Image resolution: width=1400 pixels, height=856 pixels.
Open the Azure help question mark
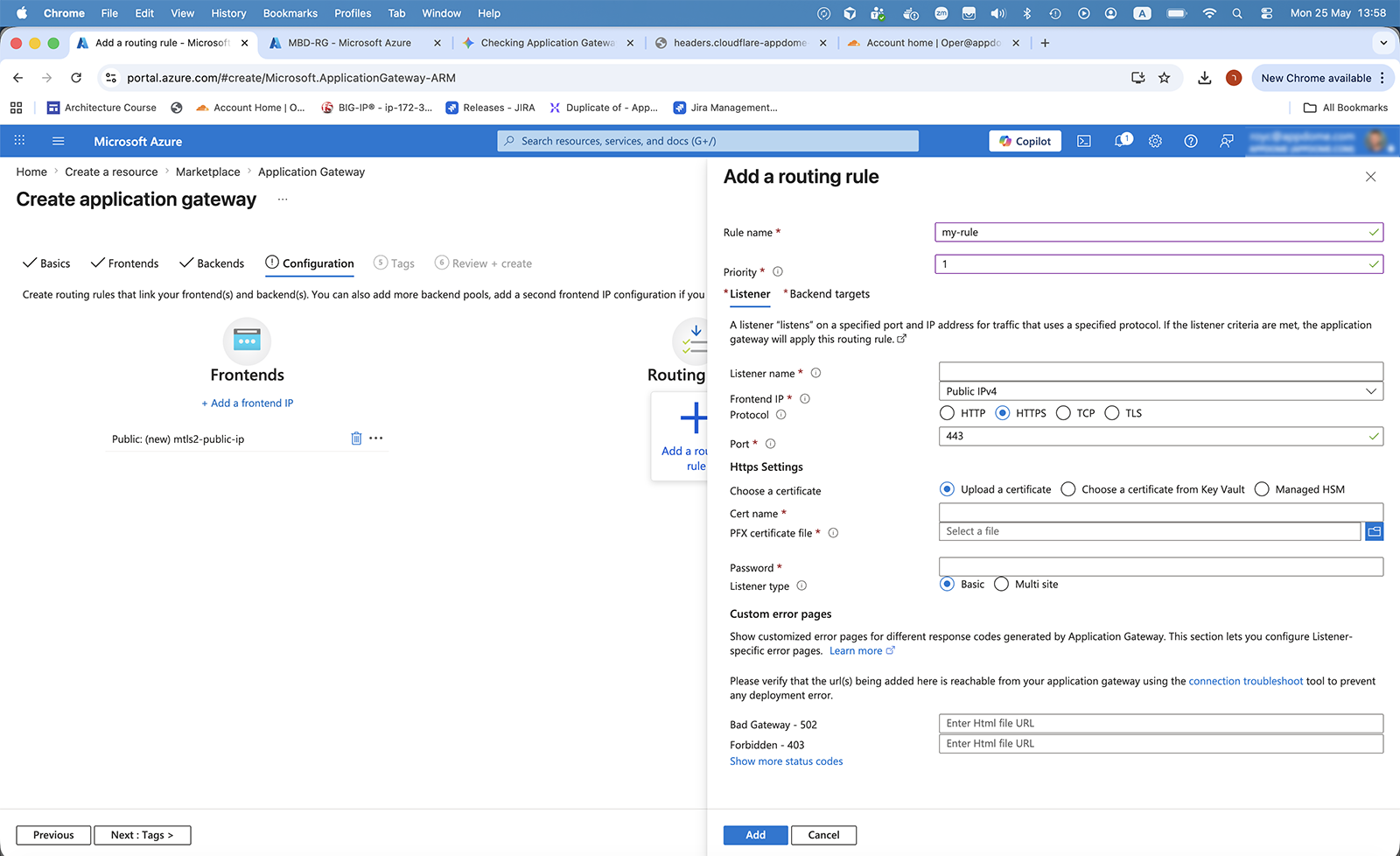pos(1191,141)
